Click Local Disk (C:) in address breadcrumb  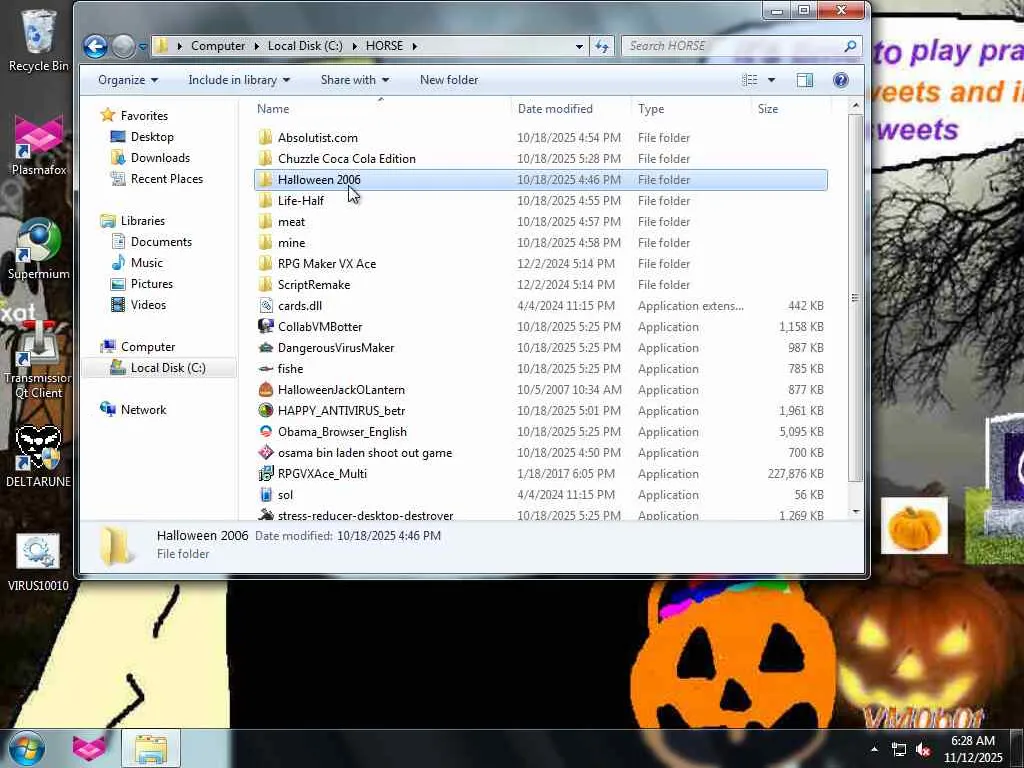coord(305,46)
